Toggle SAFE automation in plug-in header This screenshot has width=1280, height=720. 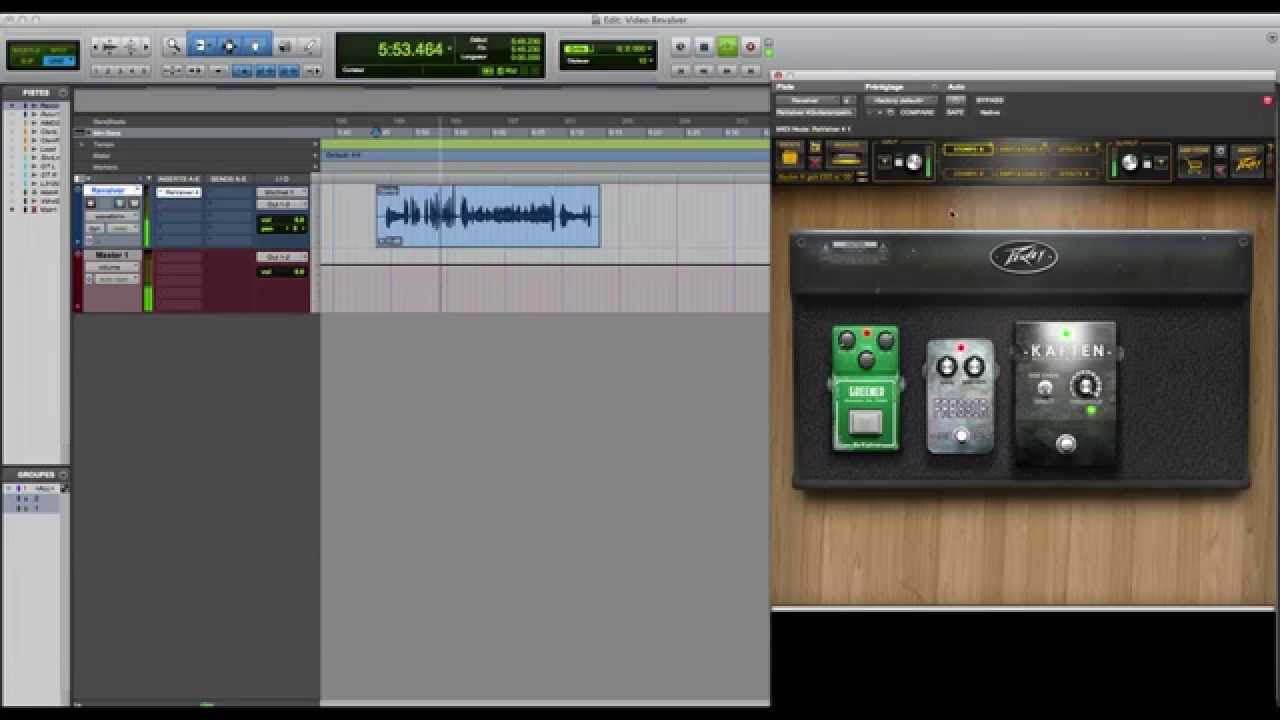[955, 112]
